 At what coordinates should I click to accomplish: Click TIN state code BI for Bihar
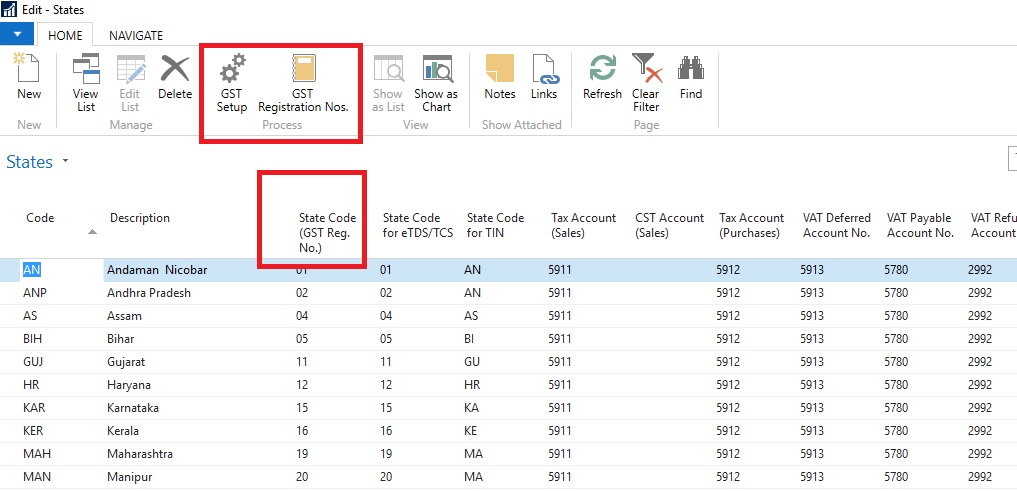click(470, 339)
